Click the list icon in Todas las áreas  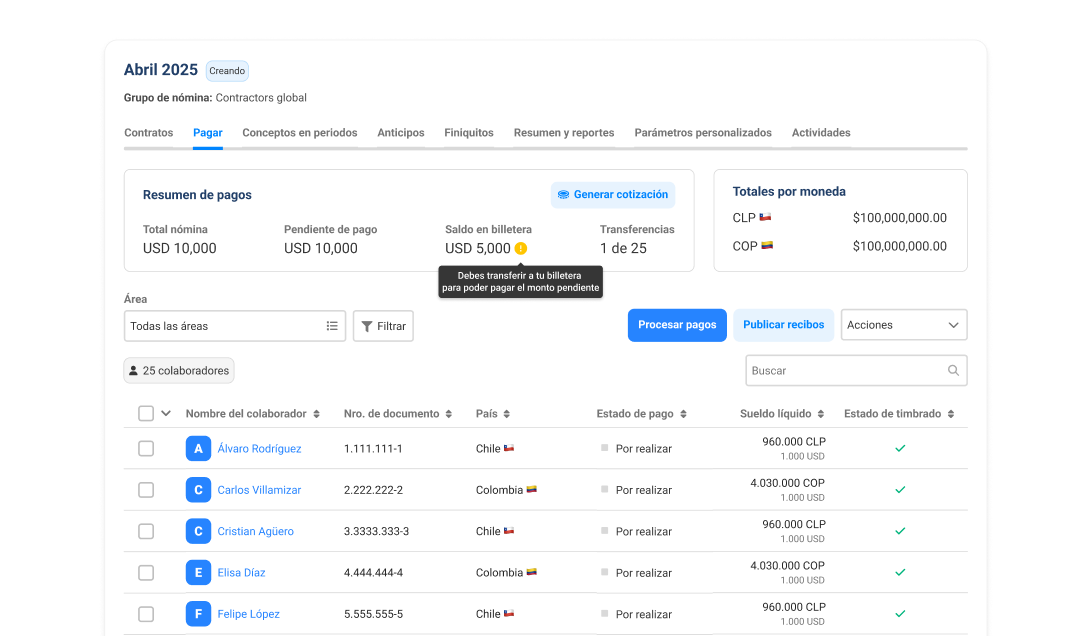(x=332, y=326)
